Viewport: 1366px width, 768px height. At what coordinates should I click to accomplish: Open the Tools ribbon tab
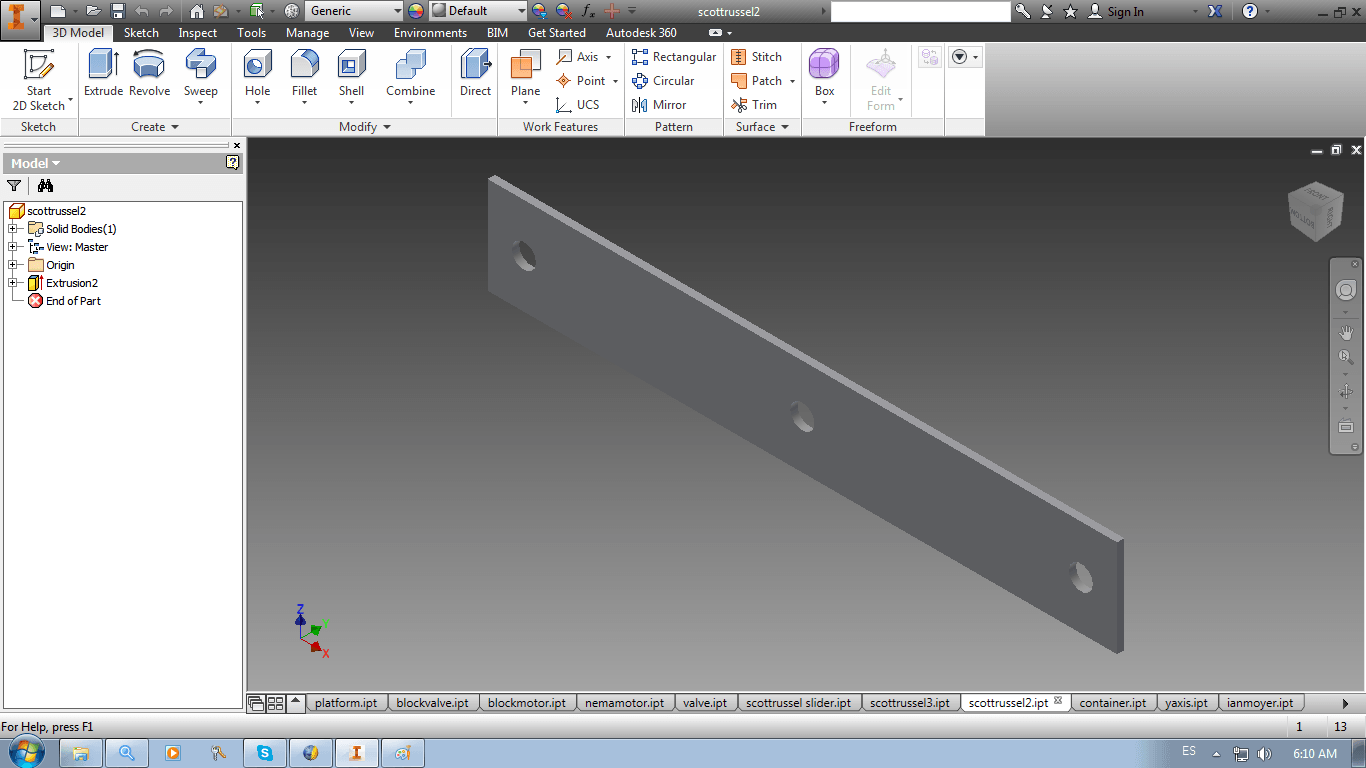251,33
